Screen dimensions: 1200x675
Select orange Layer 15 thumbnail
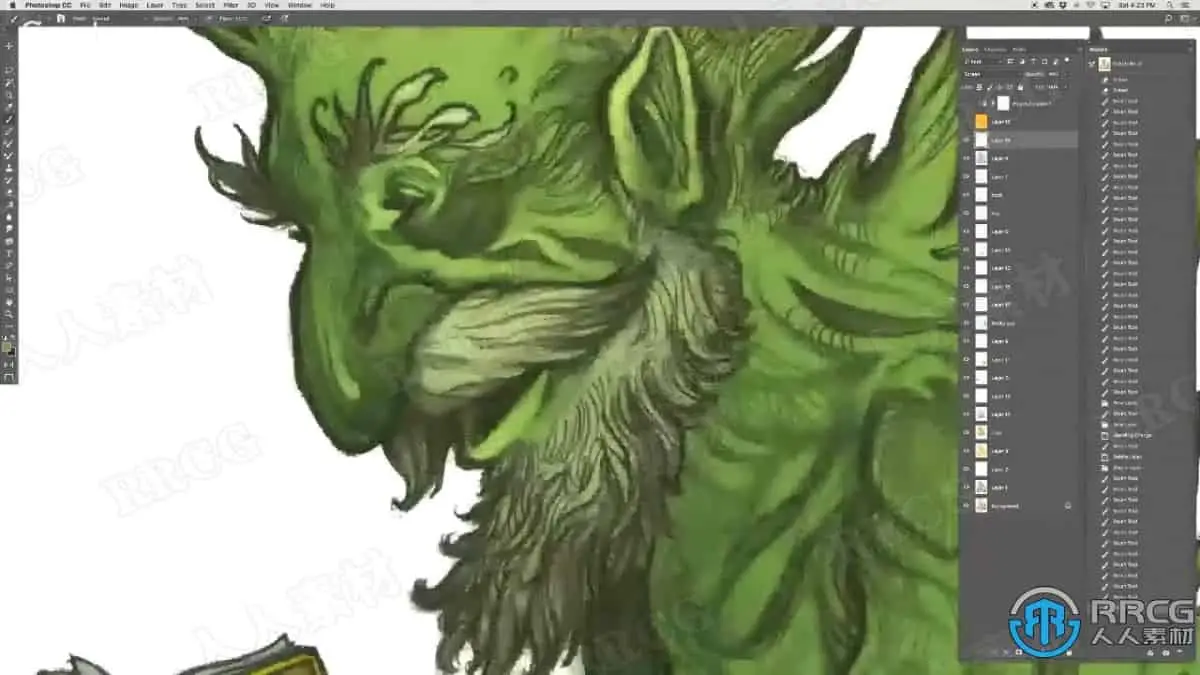981,122
